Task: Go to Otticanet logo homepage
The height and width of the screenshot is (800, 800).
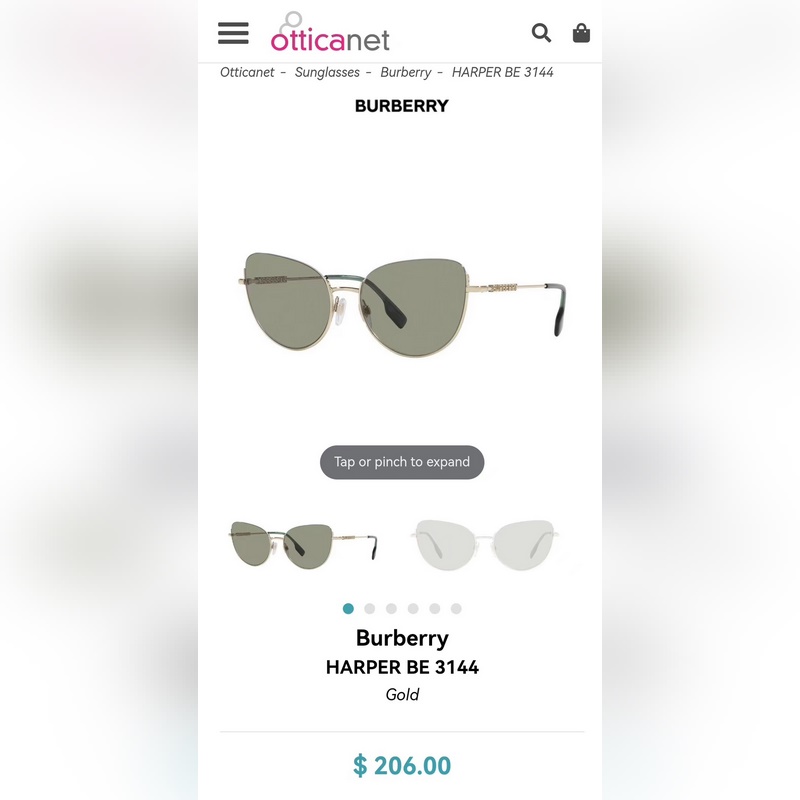Action: point(330,32)
